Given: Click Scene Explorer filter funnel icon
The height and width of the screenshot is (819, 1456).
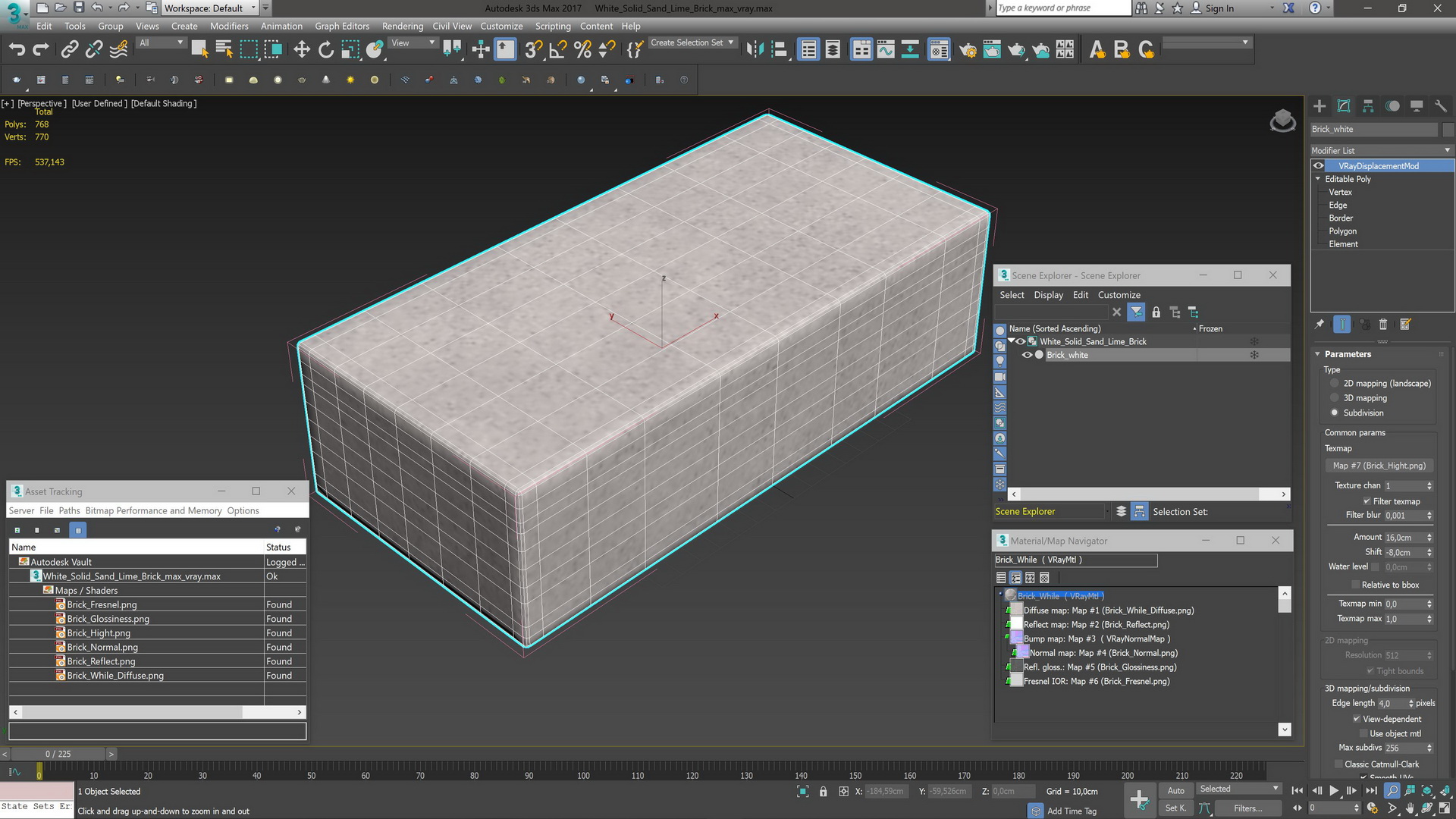Looking at the screenshot, I should [x=1136, y=312].
